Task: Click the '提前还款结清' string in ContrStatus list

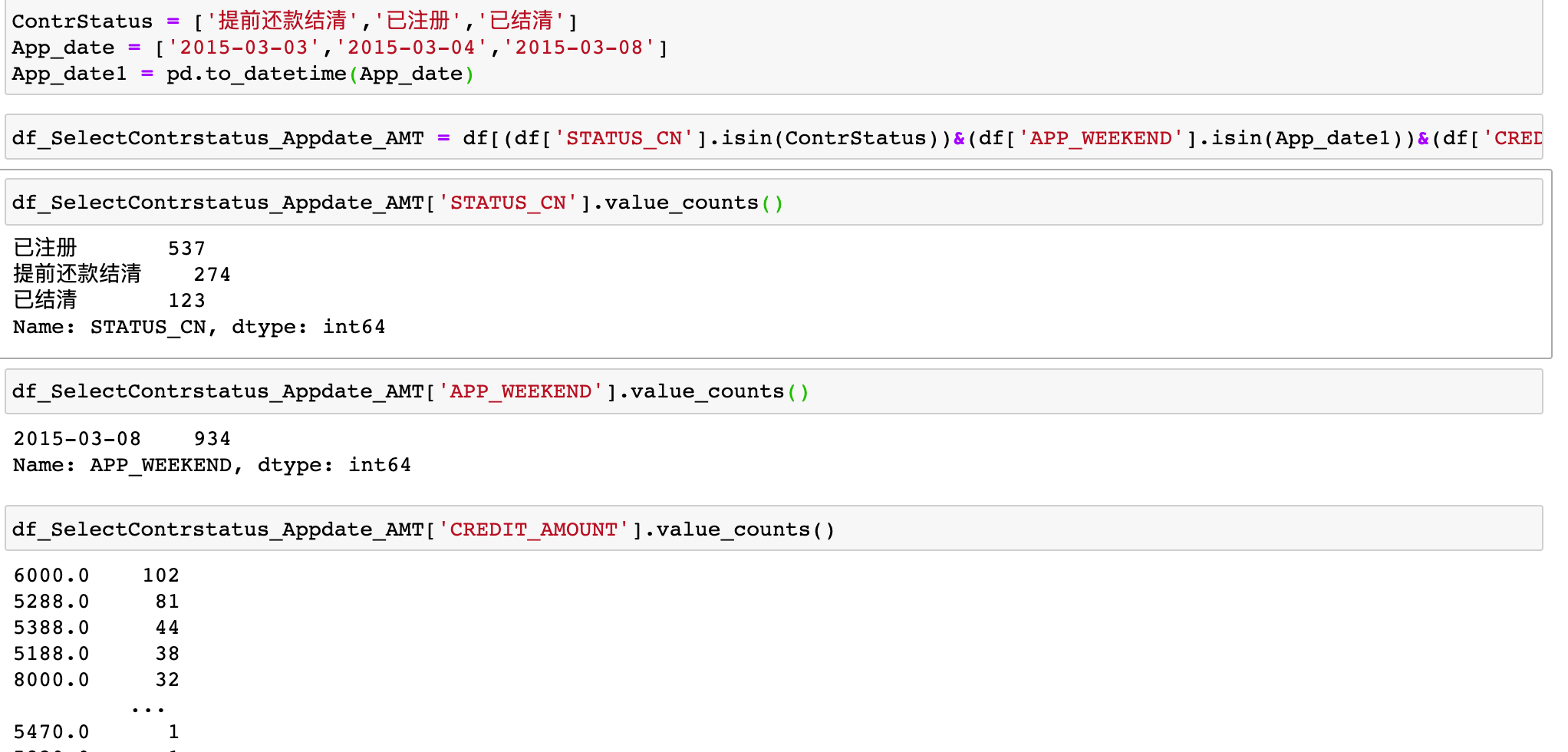Action: coord(282,21)
